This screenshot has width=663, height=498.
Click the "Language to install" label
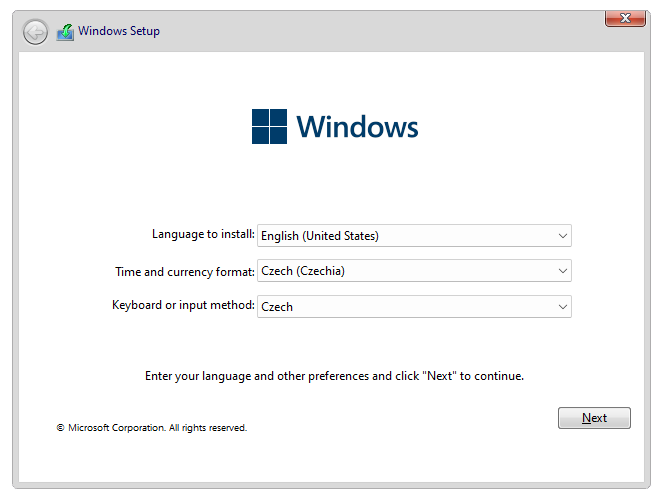pos(203,234)
